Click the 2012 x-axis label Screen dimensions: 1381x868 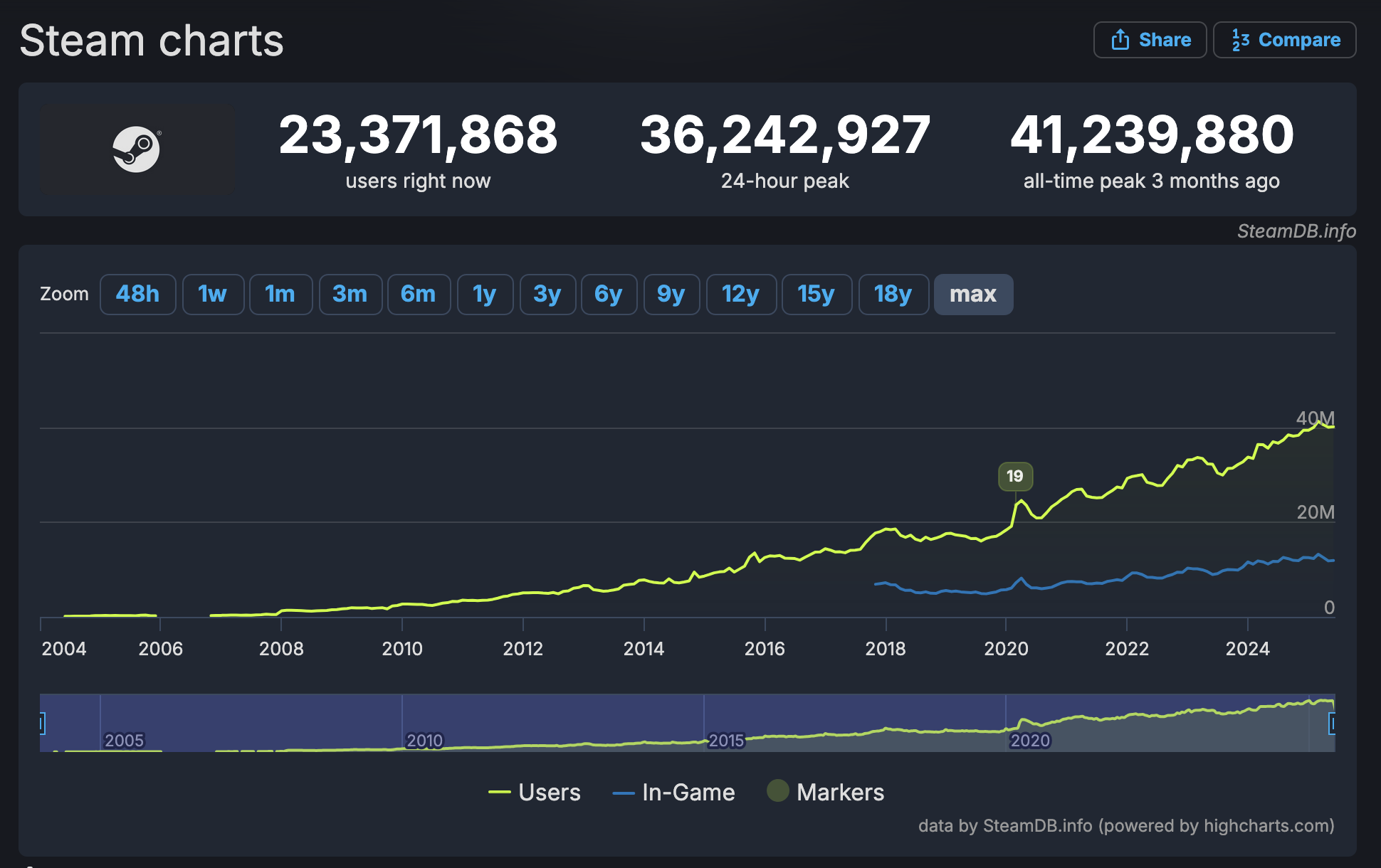pos(523,648)
